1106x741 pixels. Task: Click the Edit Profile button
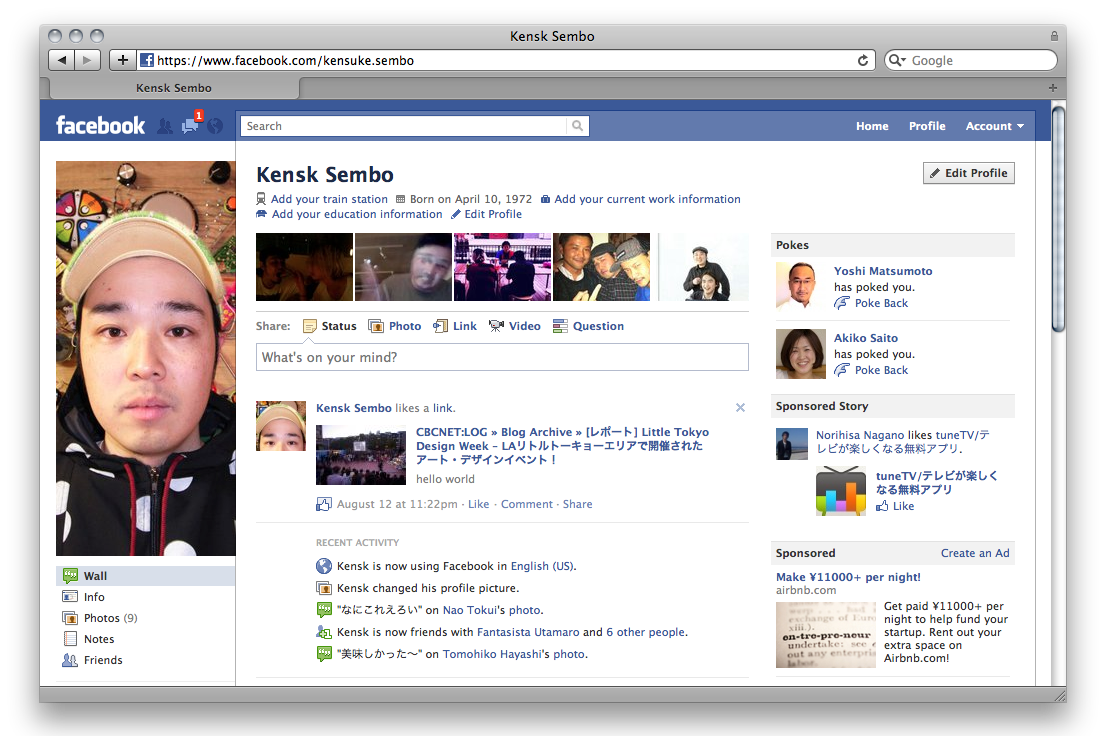point(968,173)
